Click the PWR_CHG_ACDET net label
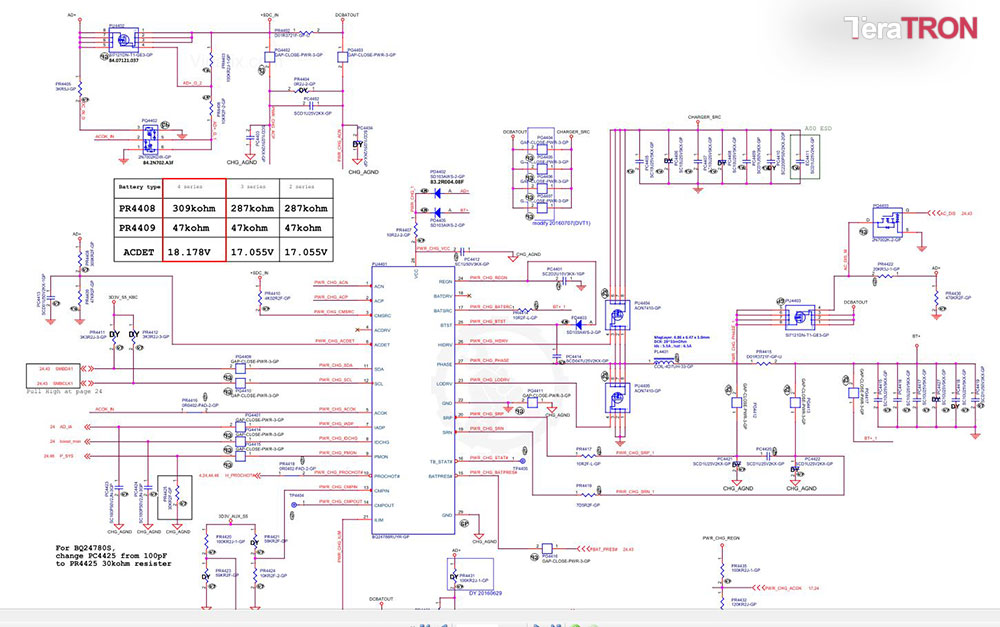Viewport: 1000px width, 627px height. point(335,341)
